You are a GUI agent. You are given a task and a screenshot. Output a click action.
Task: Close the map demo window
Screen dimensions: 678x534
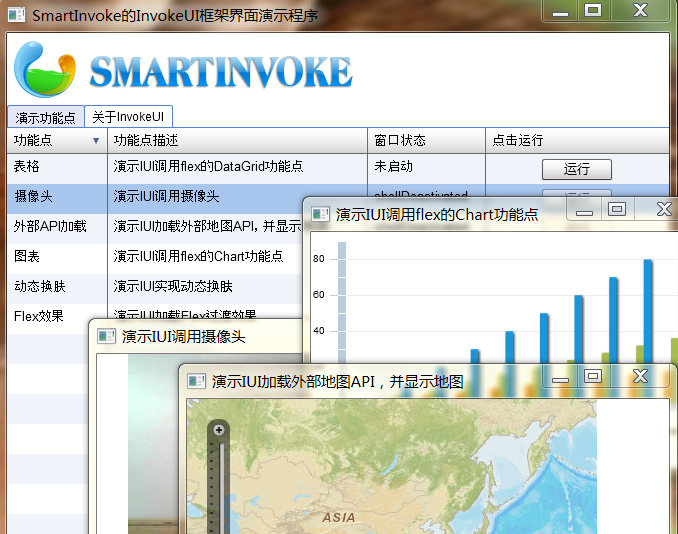pos(640,377)
